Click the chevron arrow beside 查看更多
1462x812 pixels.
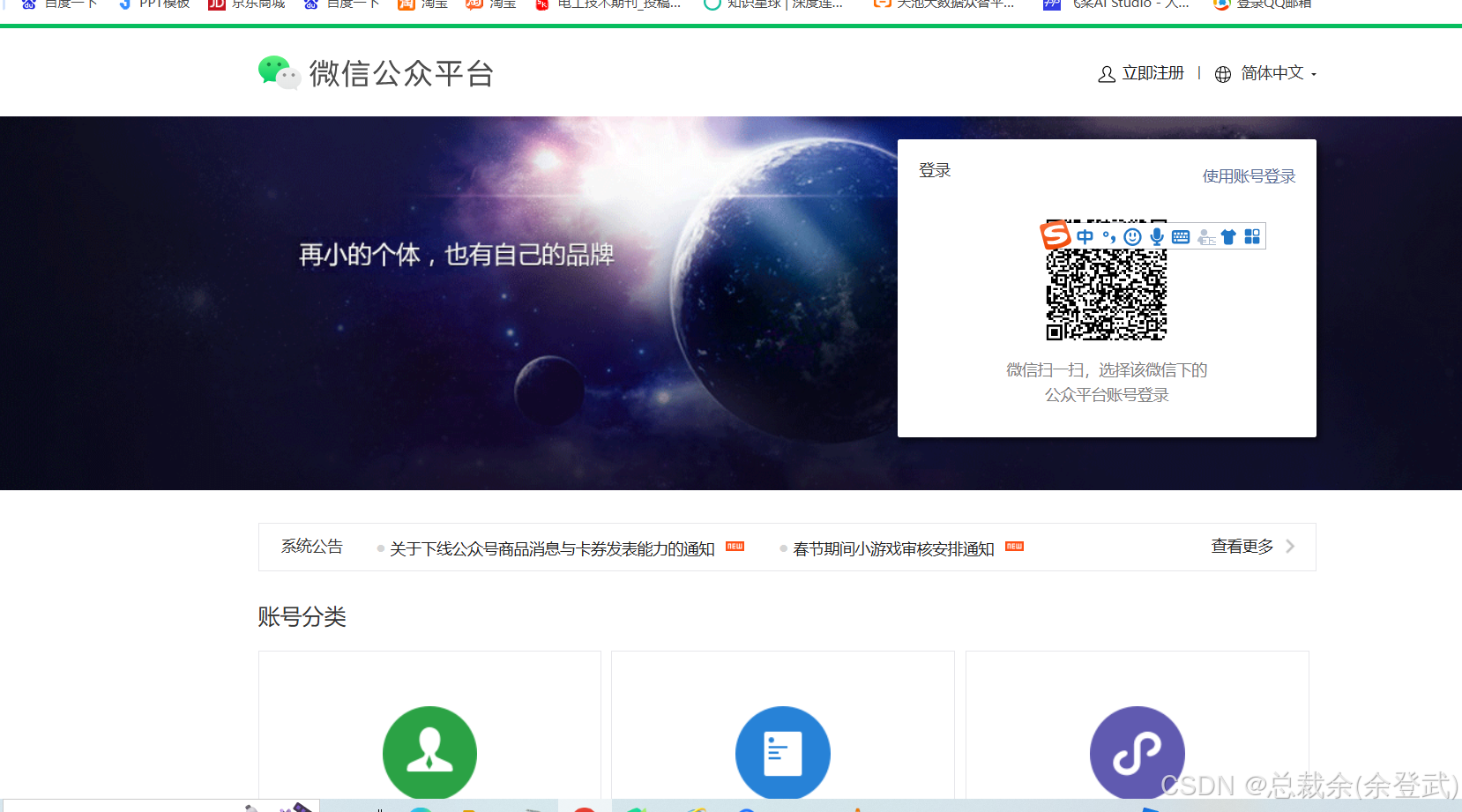point(1290,547)
